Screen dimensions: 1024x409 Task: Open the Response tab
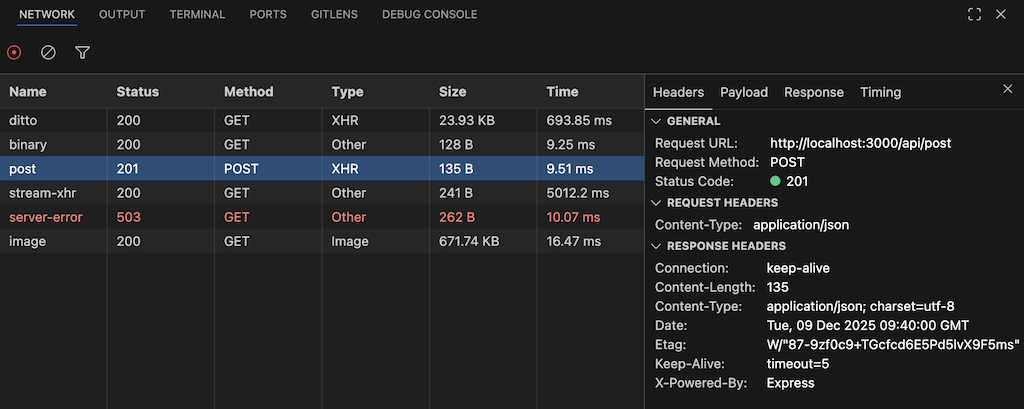pyautogui.click(x=813, y=92)
